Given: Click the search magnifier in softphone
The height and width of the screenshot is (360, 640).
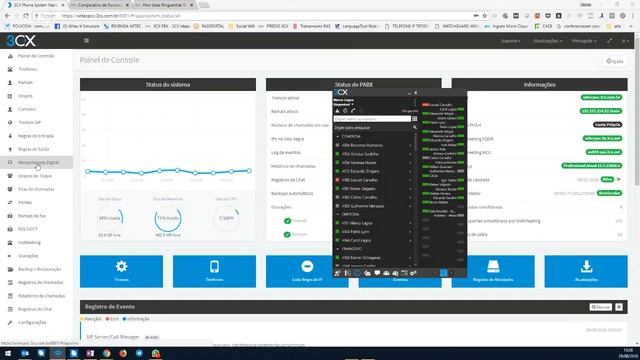Looking at the screenshot, I should (415, 127).
